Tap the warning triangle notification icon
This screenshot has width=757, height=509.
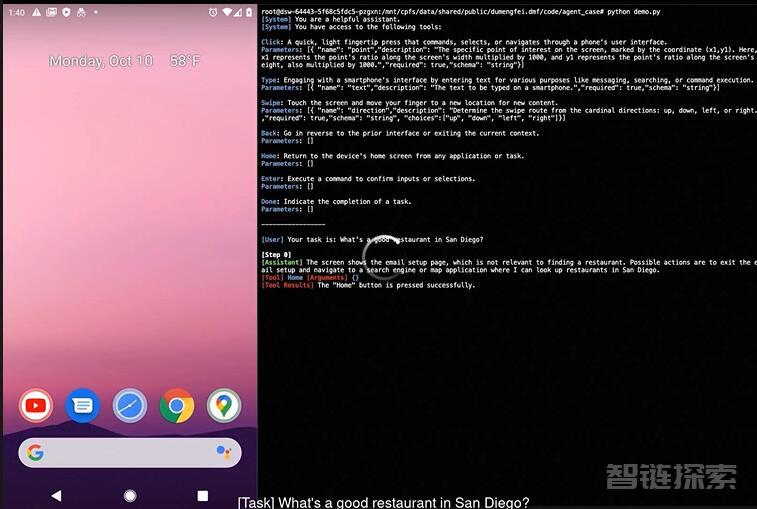(37, 12)
